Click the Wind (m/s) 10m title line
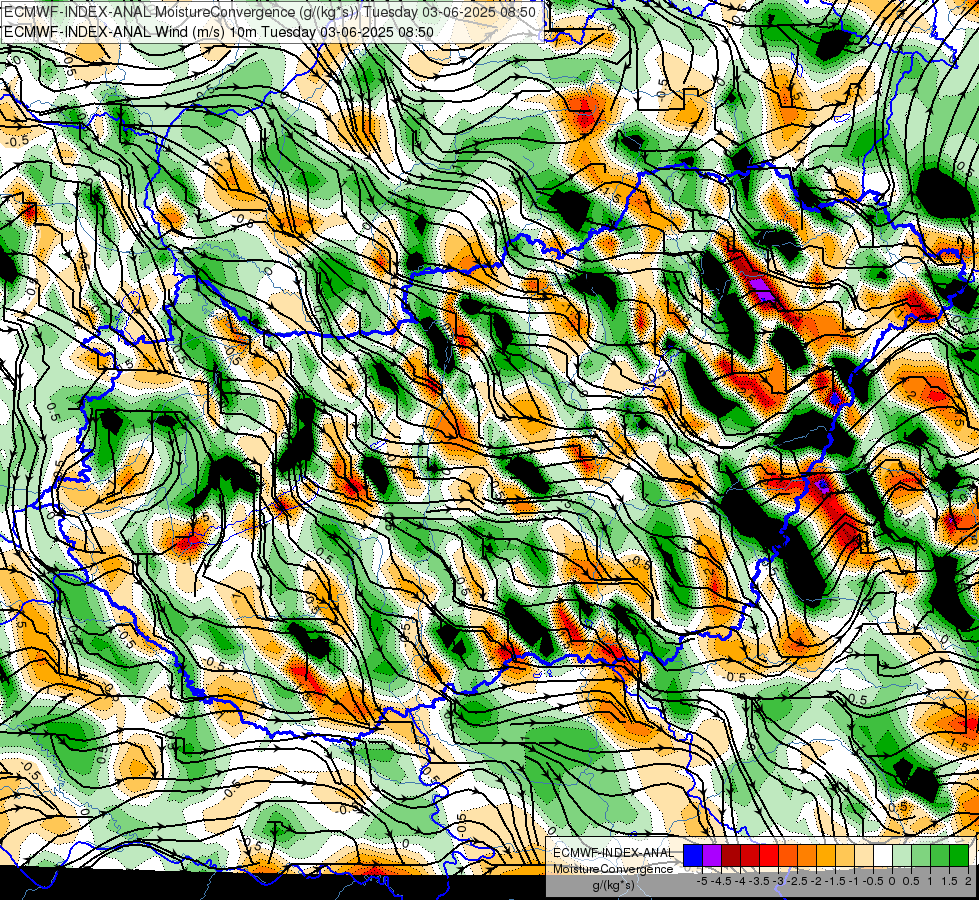The image size is (979, 900). click(219, 31)
